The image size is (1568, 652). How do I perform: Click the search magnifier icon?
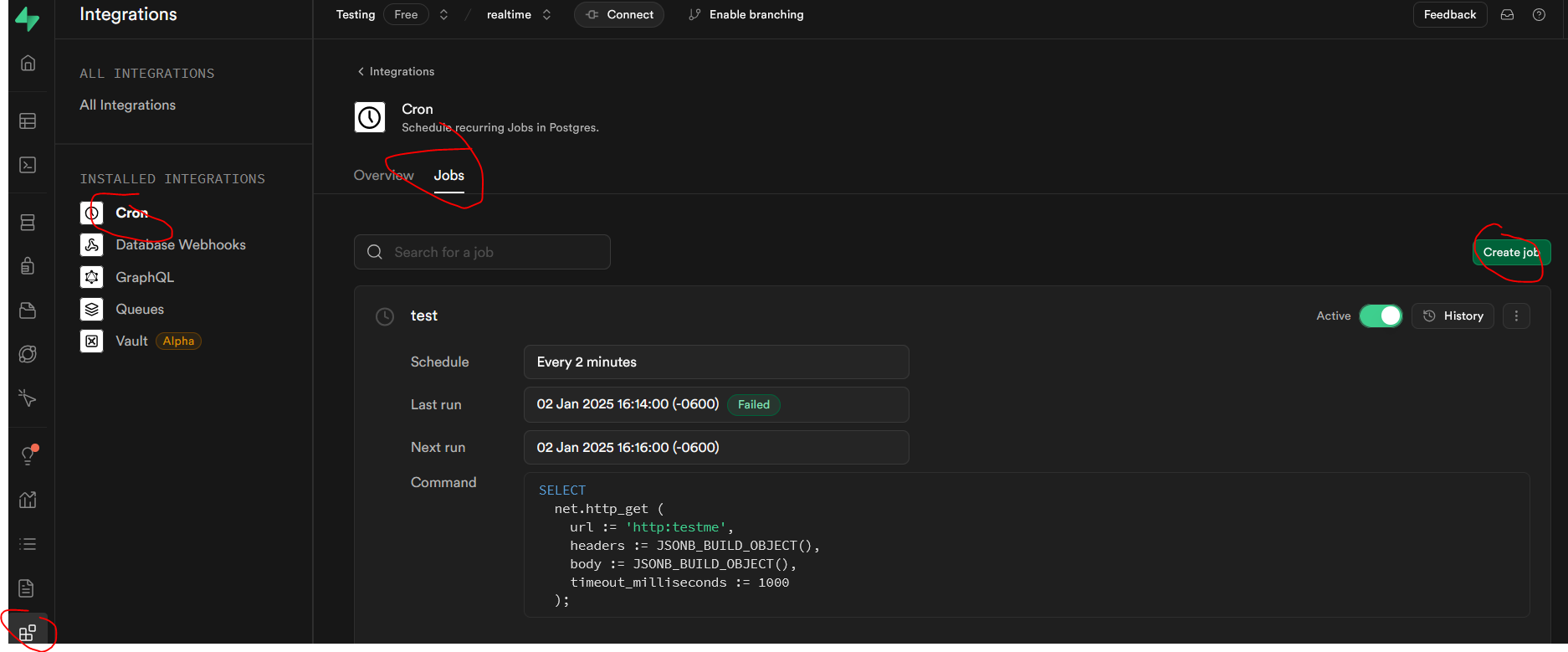click(375, 252)
